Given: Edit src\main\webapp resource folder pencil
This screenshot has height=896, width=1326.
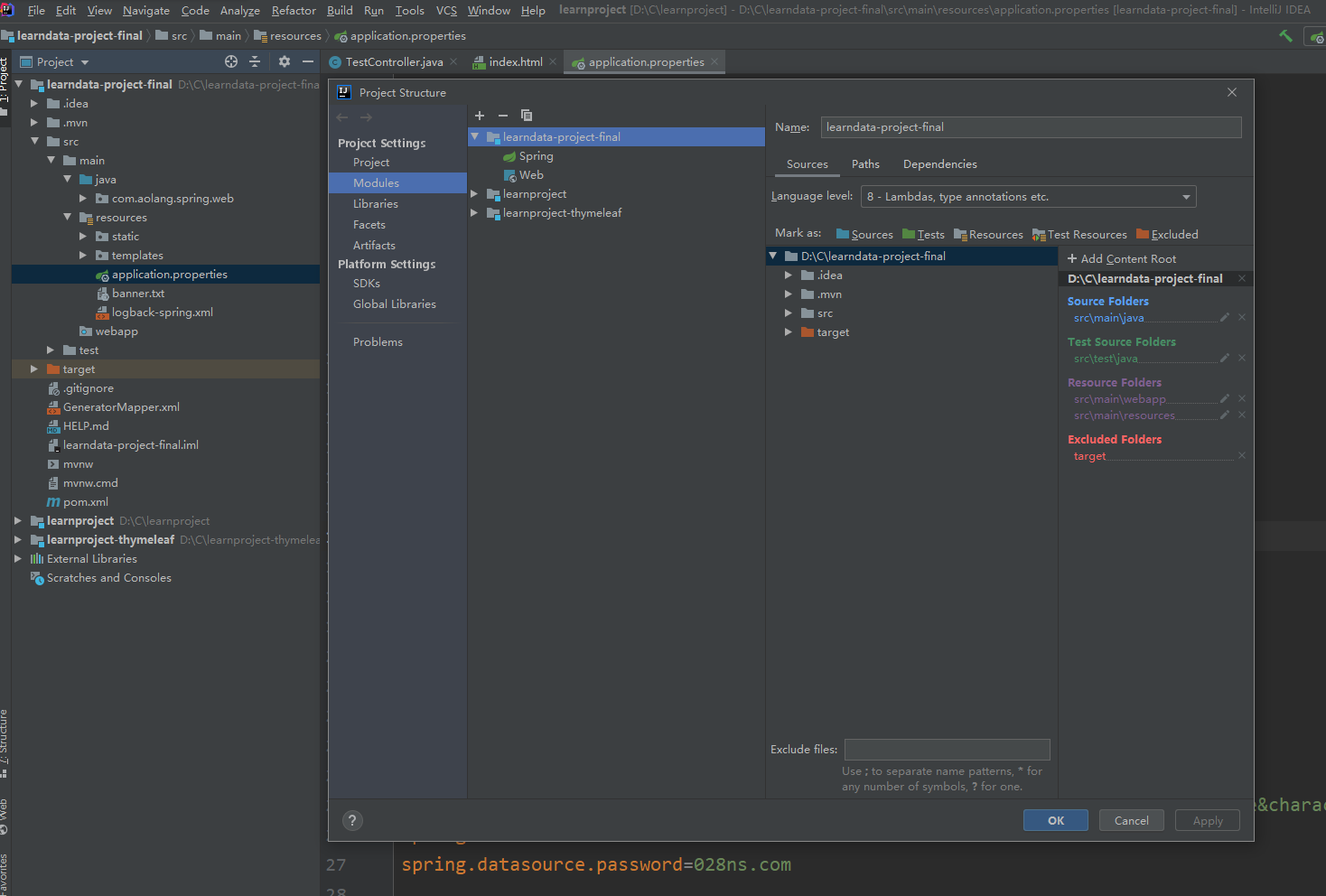Looking at the screenshot, I should [x=1225, y=398].
